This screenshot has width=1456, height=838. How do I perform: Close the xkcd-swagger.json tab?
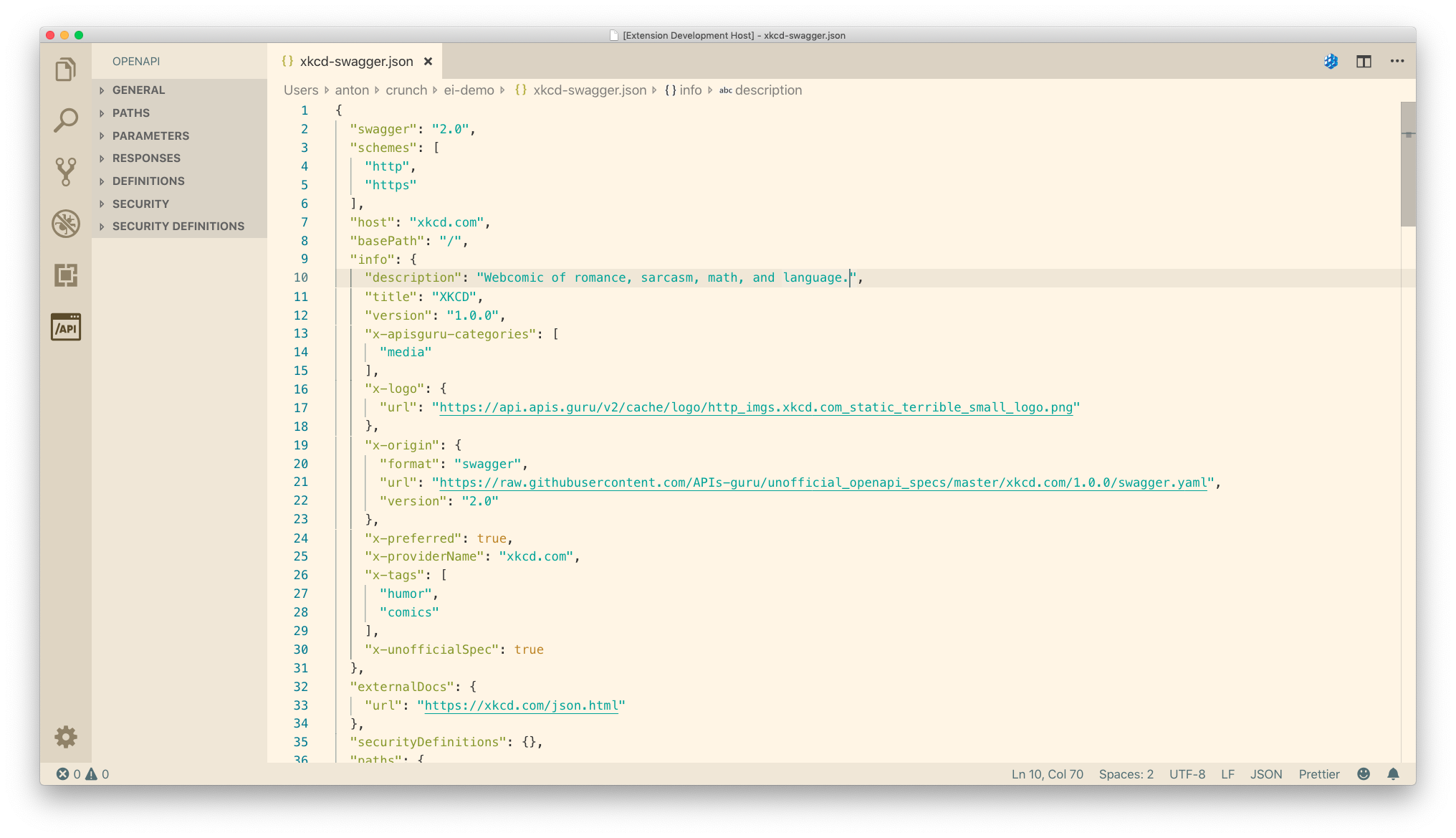point(428,62)
